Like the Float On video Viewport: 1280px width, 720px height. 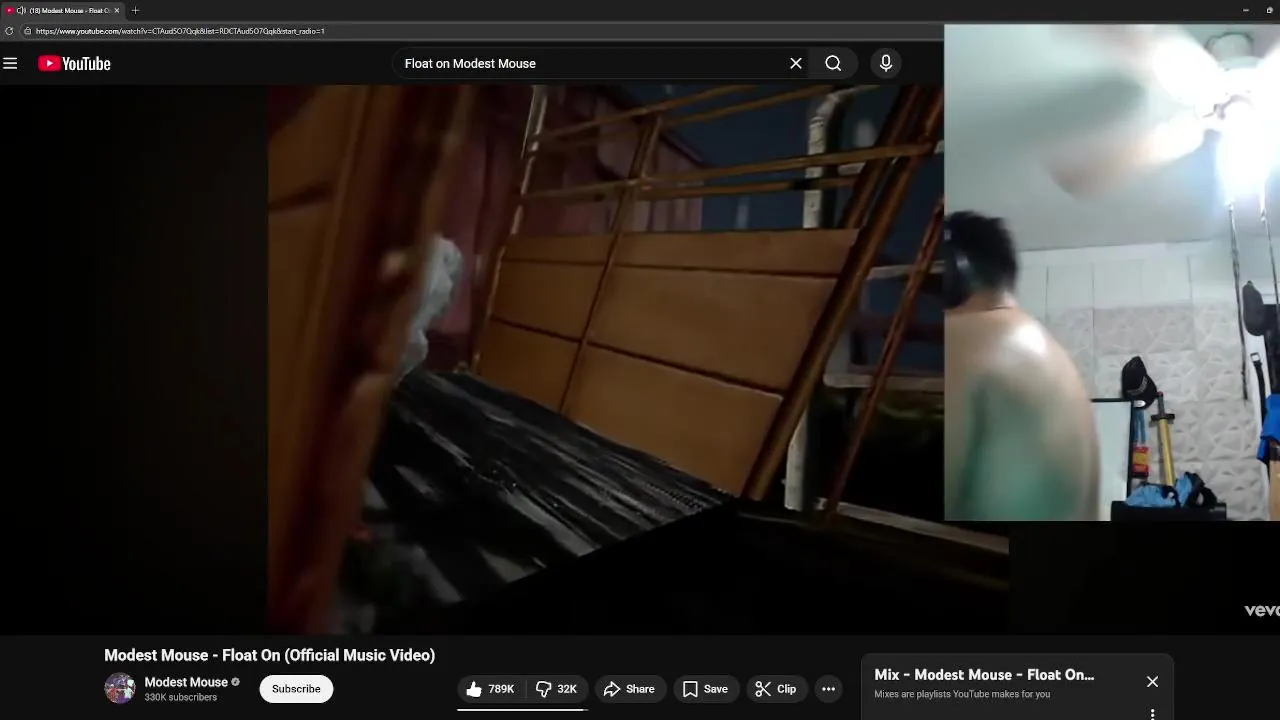click(490, 689)
